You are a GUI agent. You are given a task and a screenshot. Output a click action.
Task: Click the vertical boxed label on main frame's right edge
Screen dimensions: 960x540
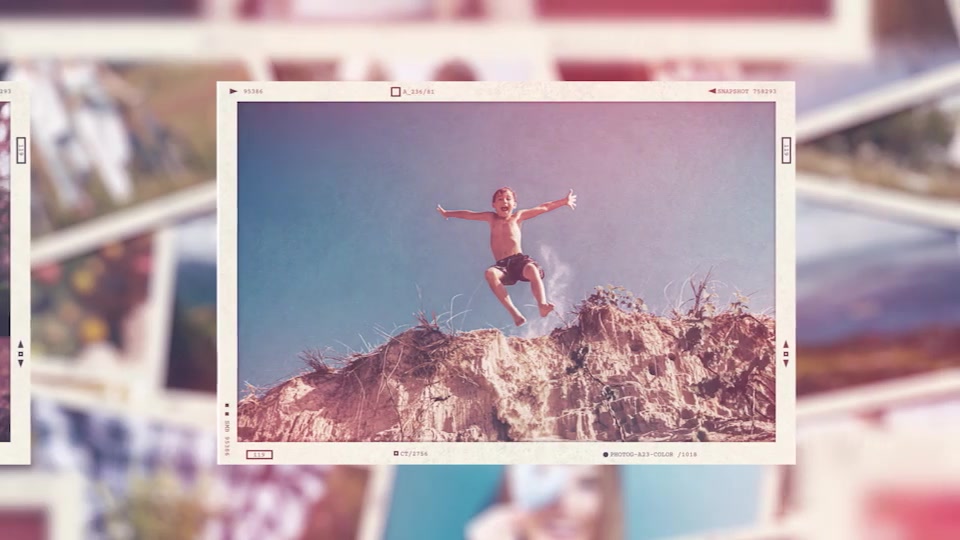(786, 150)
